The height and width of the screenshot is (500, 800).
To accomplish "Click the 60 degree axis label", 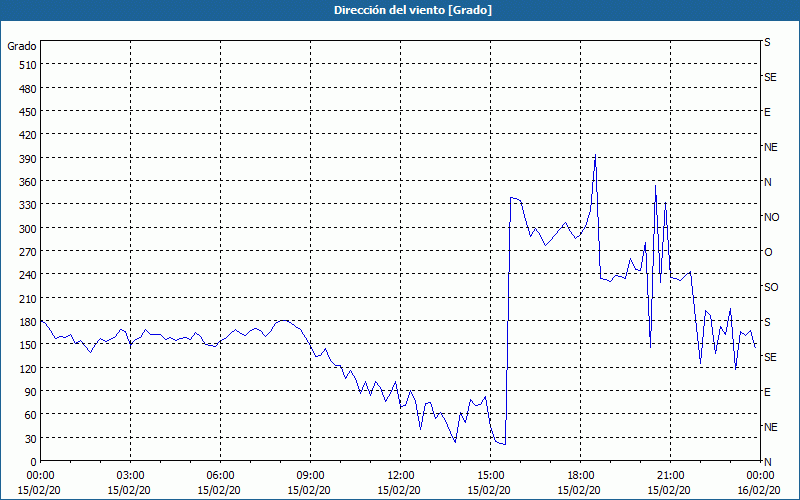I will click(x=31, y=415).
